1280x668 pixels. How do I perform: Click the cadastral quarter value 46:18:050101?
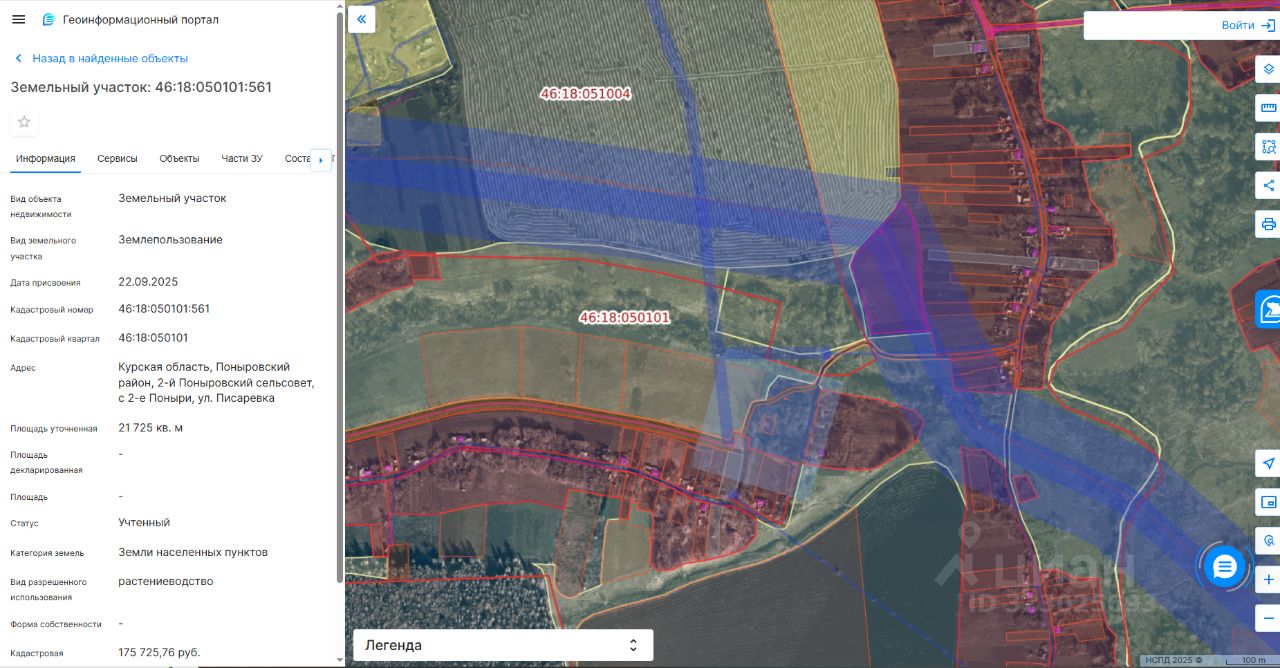pos(153,338)
